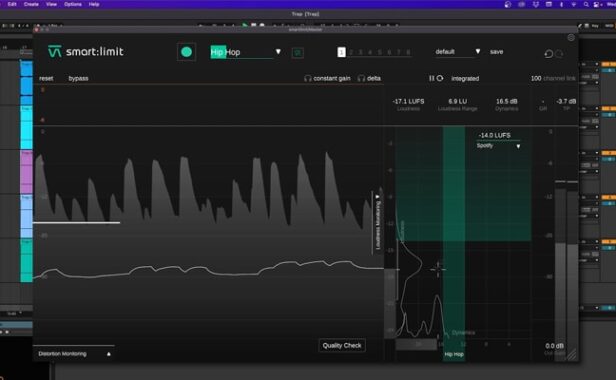Open the View menu

click(x=51, y=4)
